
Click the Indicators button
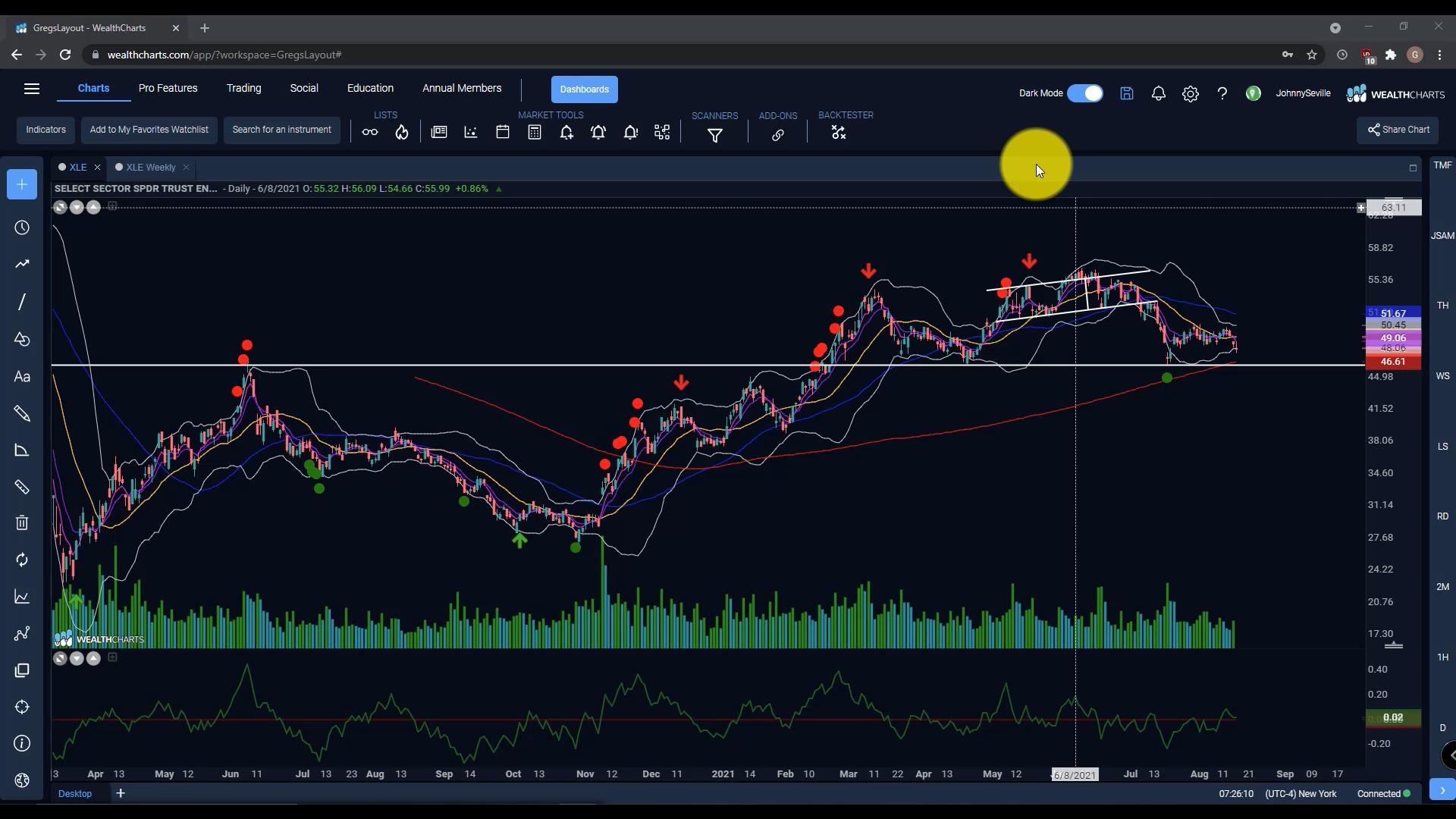point(45,130)
